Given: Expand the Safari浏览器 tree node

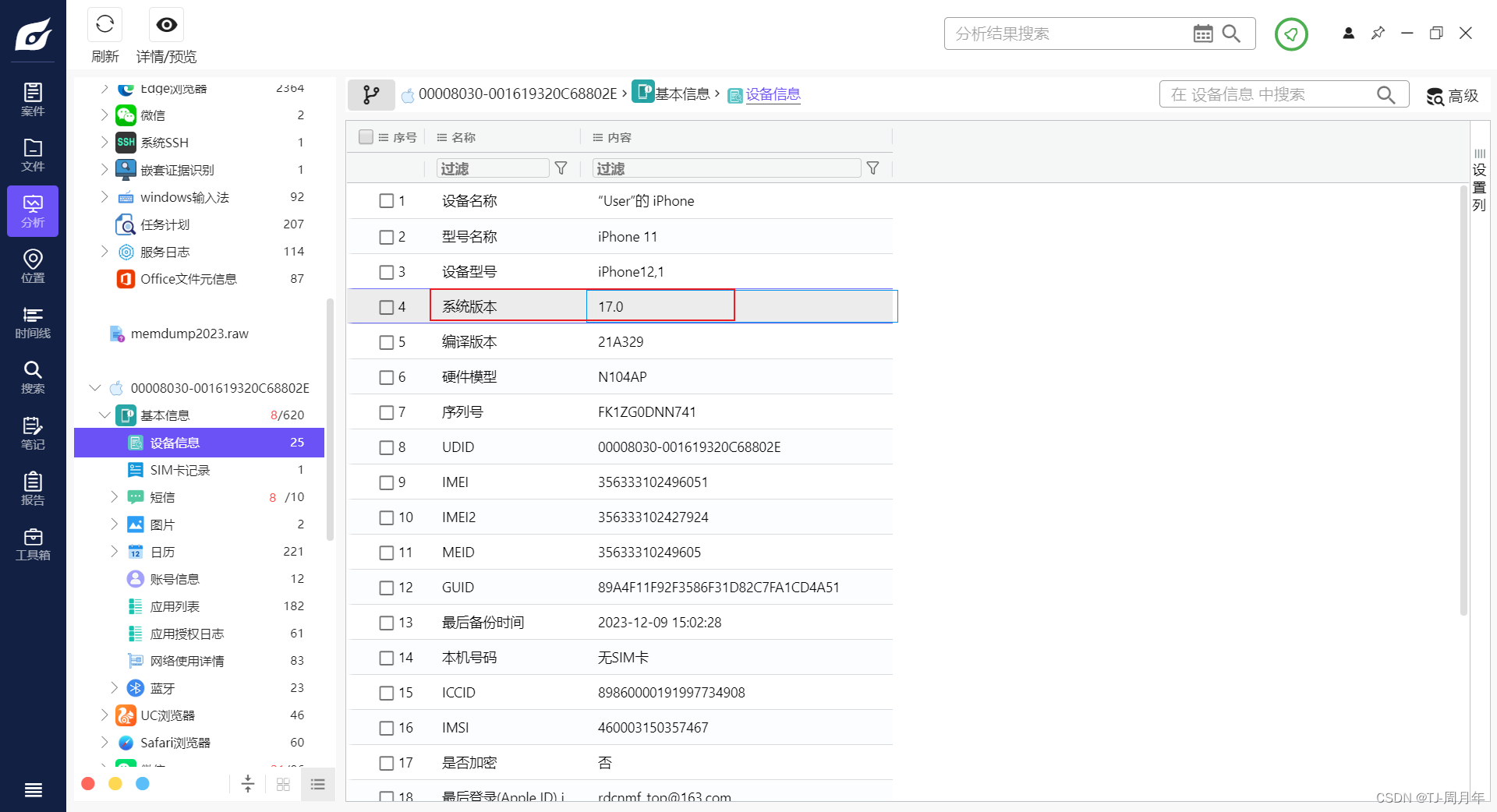Looking at the screenshot, I should click(x=104, y=743).
